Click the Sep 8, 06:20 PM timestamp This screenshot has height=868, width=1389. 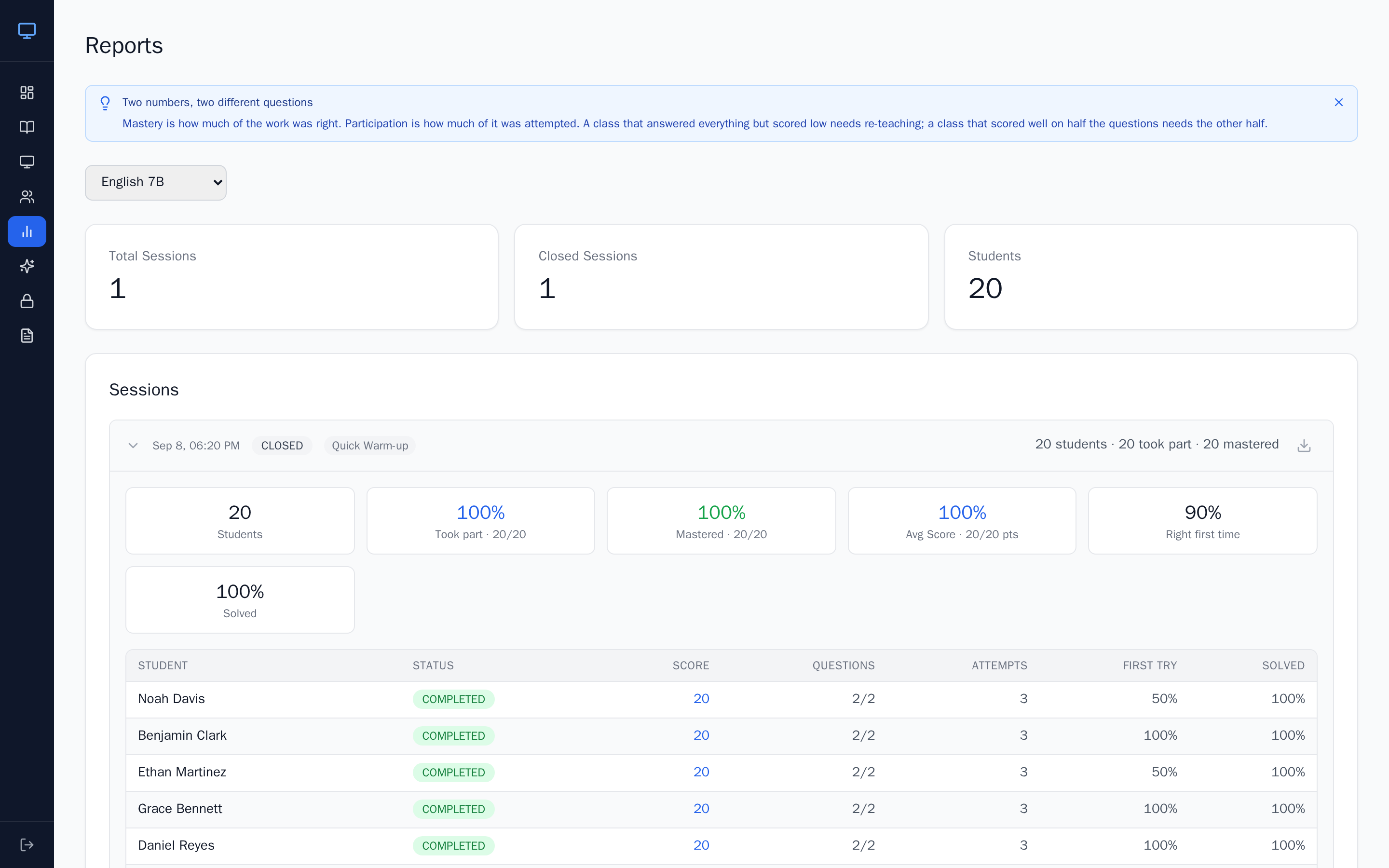[x=196, y=446]
